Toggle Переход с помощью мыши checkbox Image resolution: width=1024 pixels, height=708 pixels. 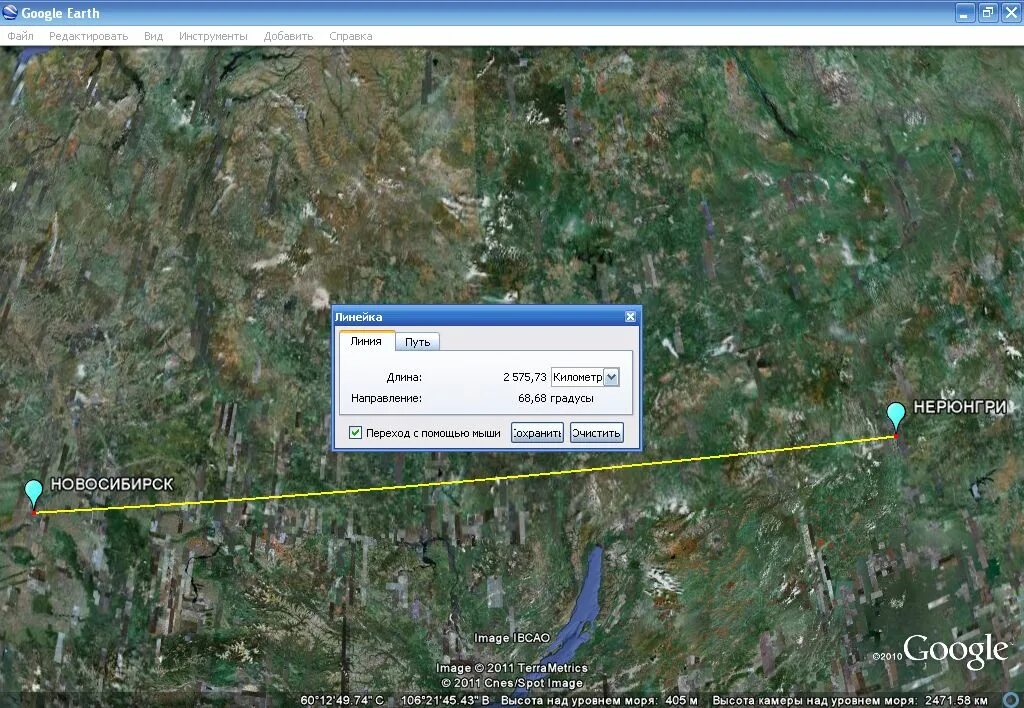click(x=355, y=432)
